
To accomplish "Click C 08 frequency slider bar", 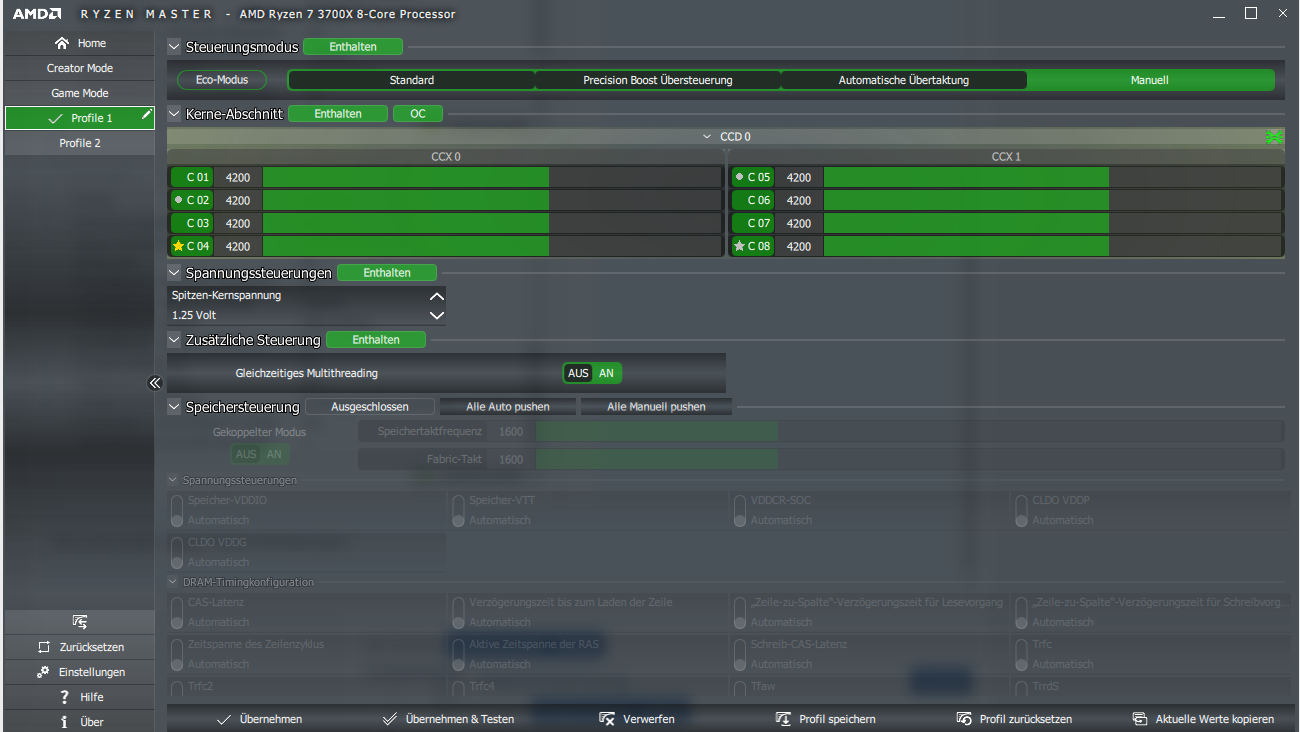I will 1052,246.
